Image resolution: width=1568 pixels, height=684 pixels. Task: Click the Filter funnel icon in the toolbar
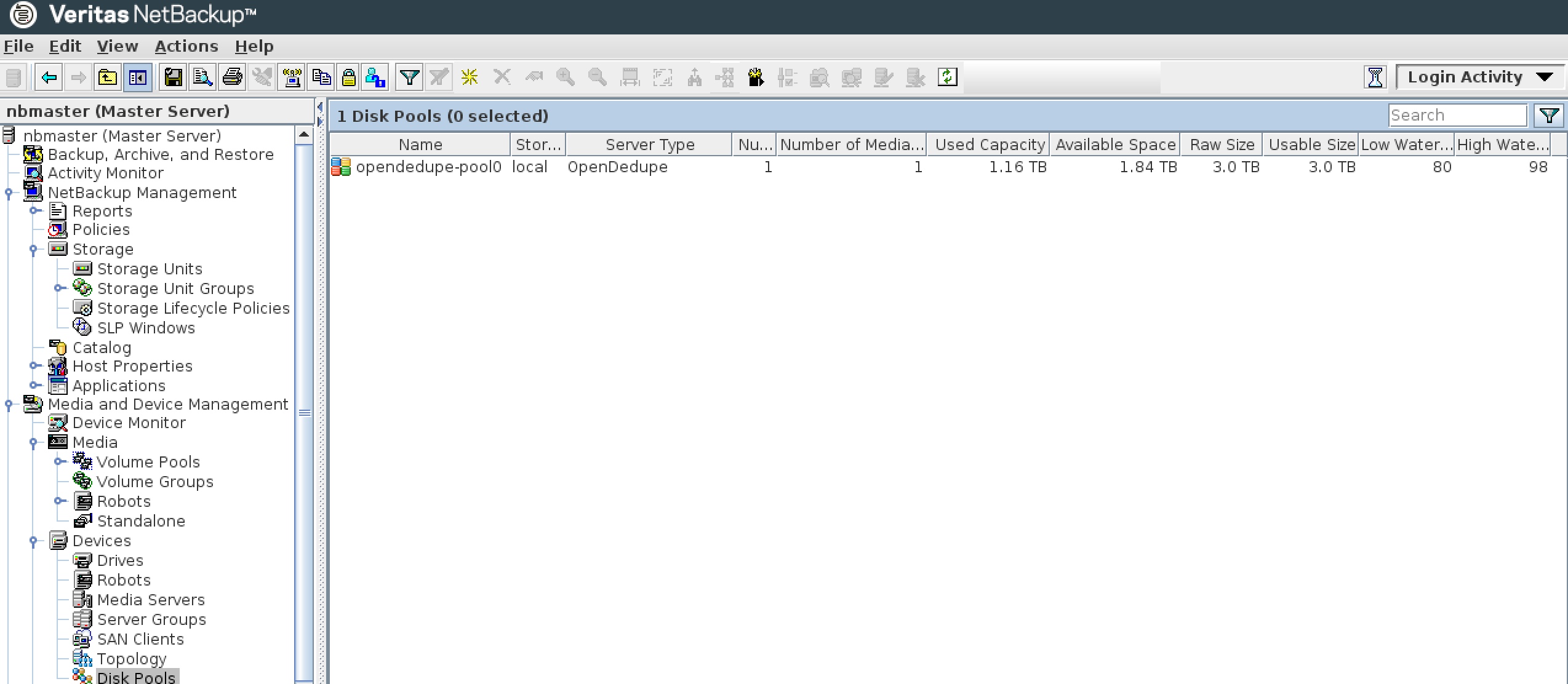409,77
